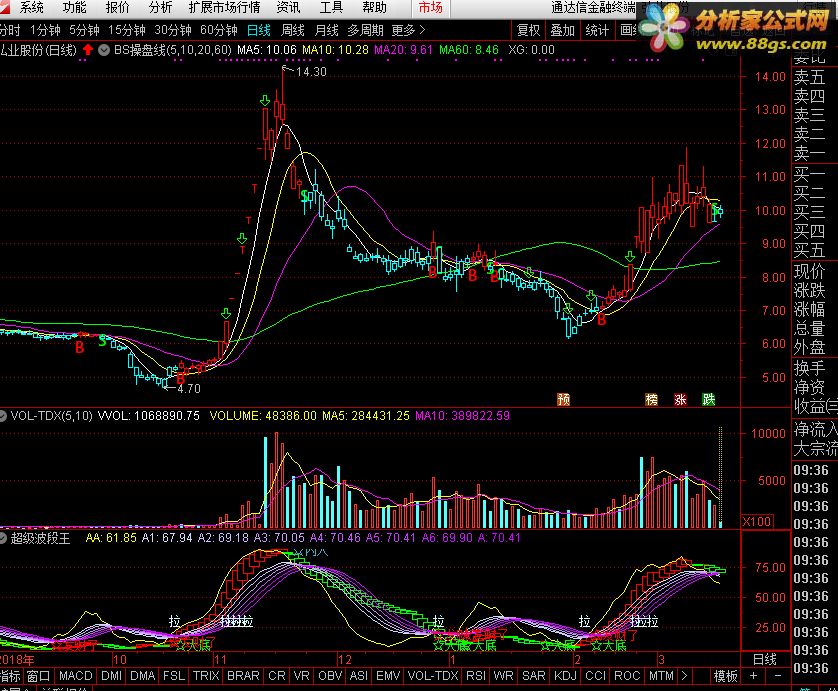Select the MACD indicator tab
This screenshot has width=838, height=691.
75,676
